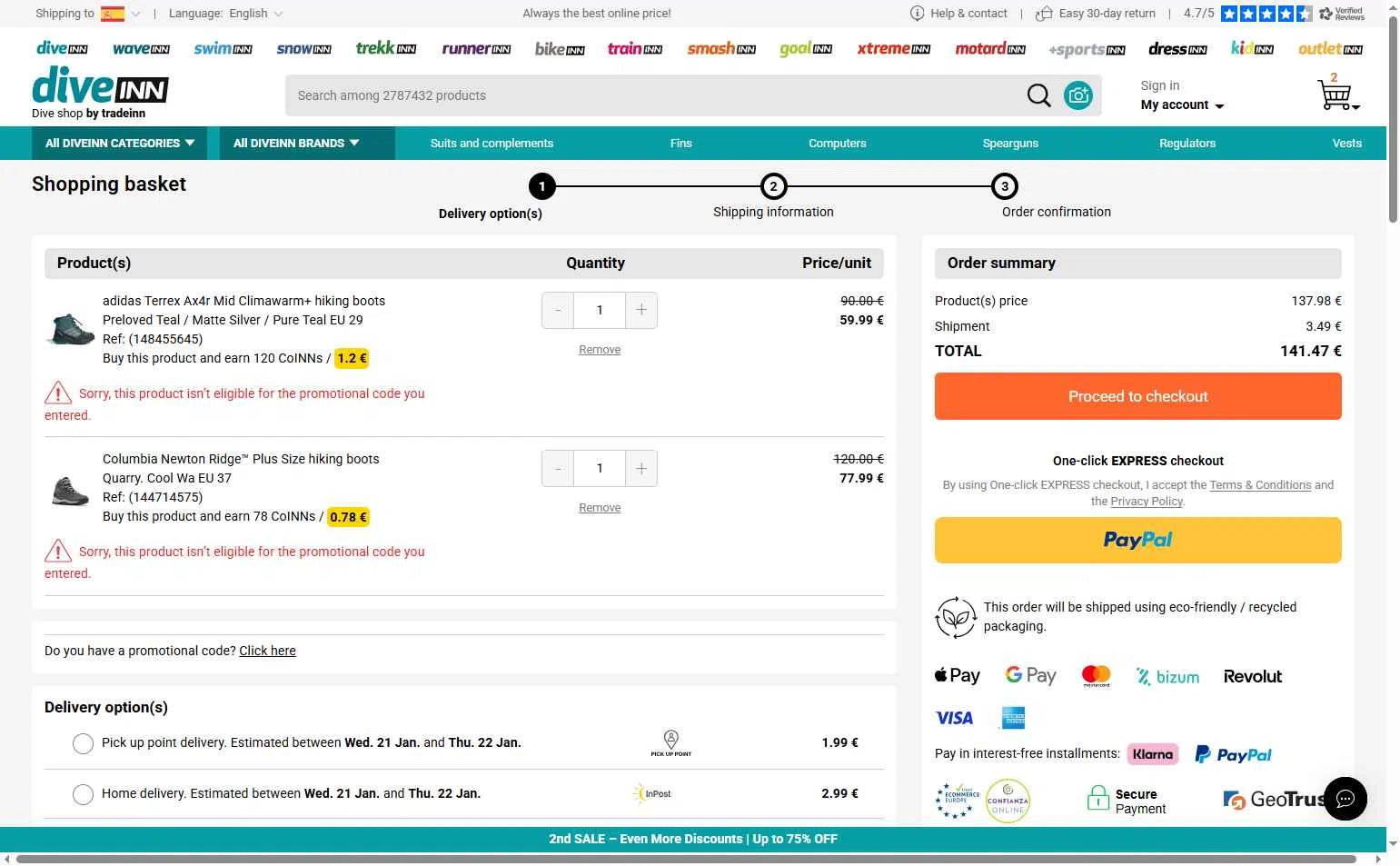Open the motardinn store logo
Image resolution: width=1400 pixels, height=866 pixels.
pyautogui.click(x=990, y=48)
